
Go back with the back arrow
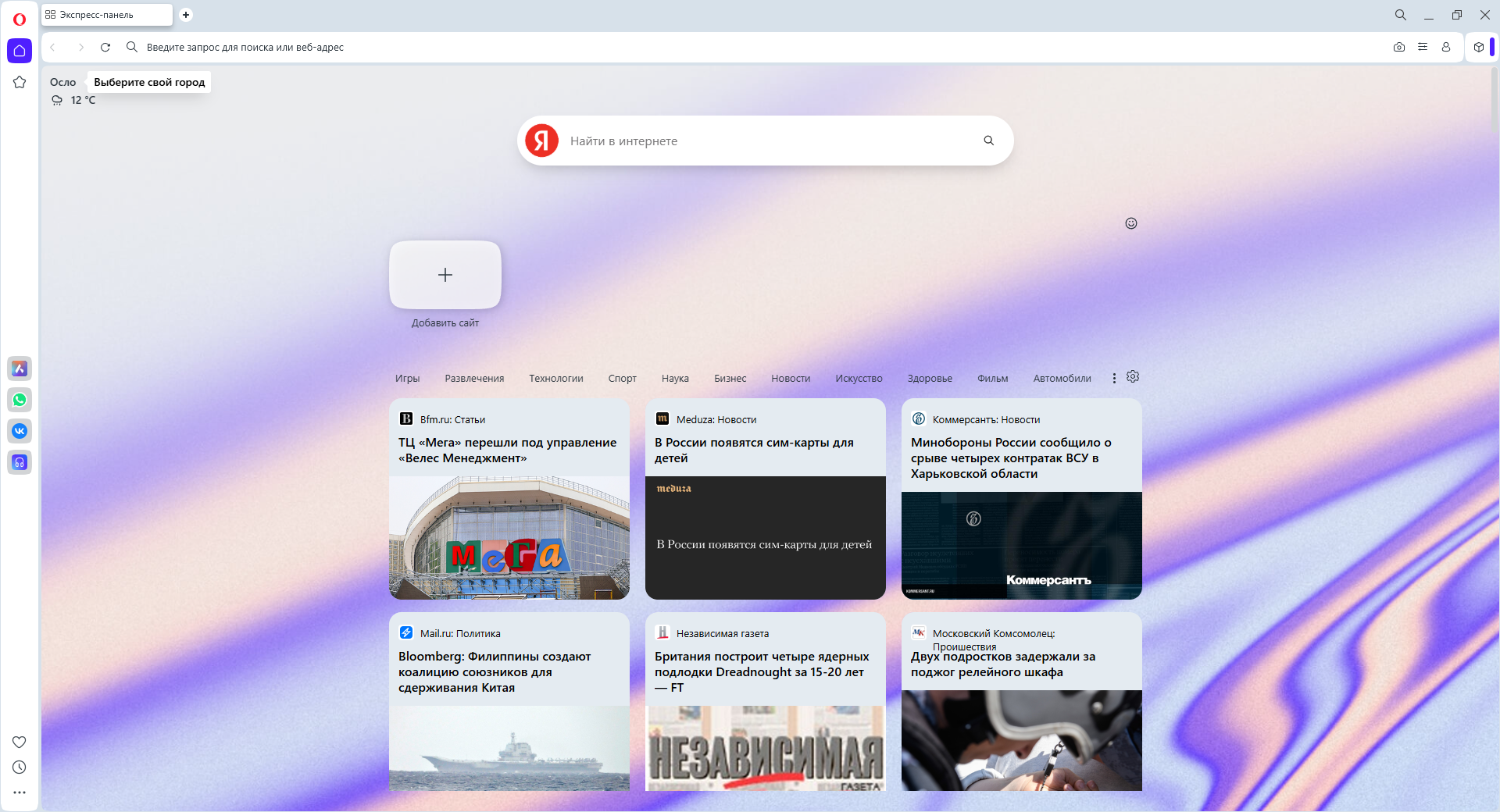click(x=53, y=48)
